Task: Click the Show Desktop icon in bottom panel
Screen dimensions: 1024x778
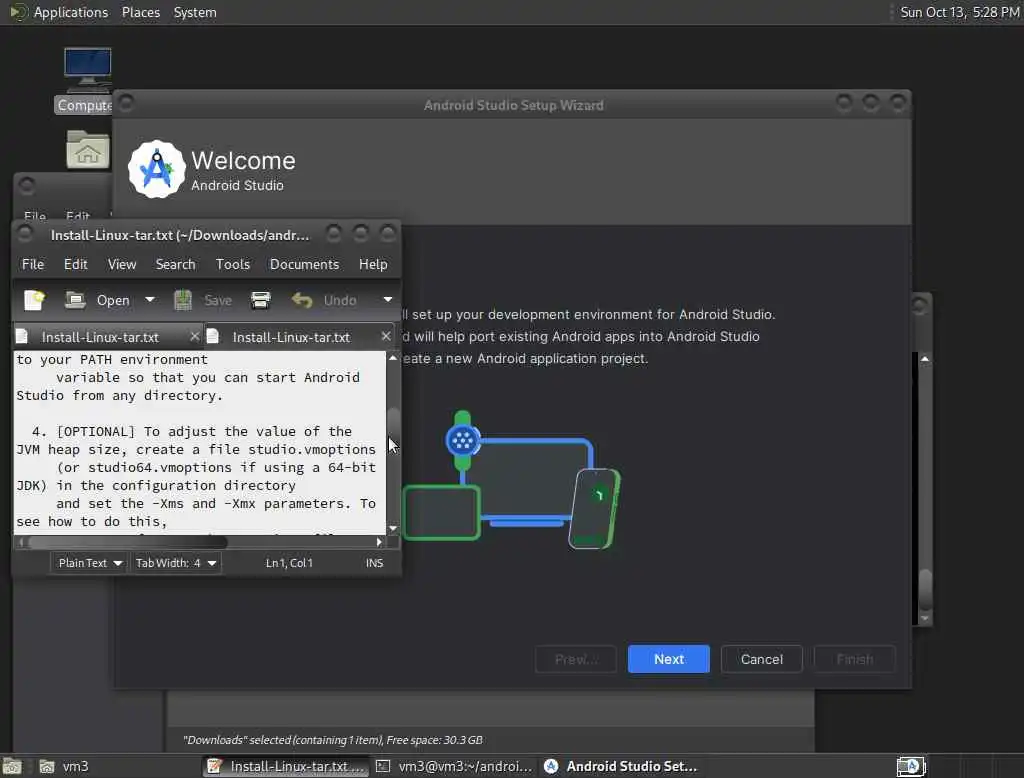Action: click(x=12, y=766)
